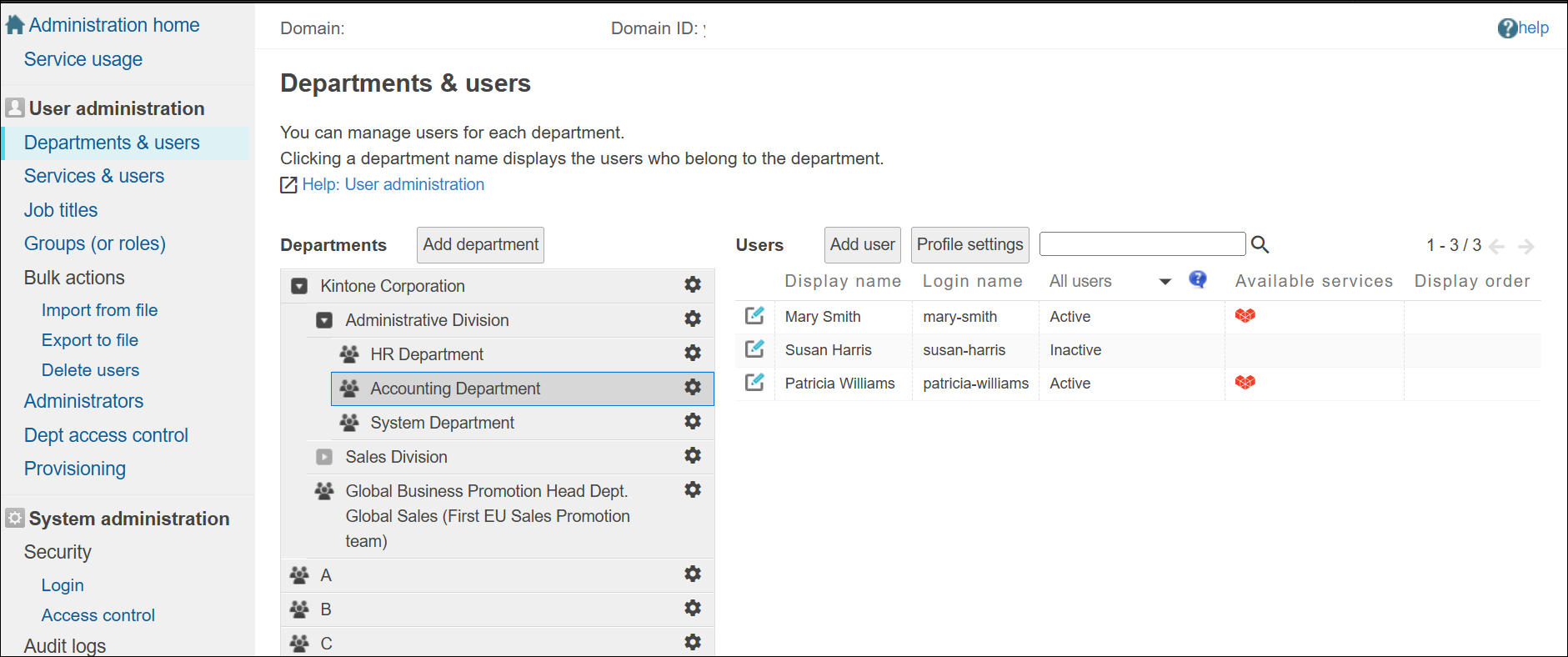This screenshot has width=1568, height=657.
Task: Click the search magnifier icon
Action: point(1260,244)
